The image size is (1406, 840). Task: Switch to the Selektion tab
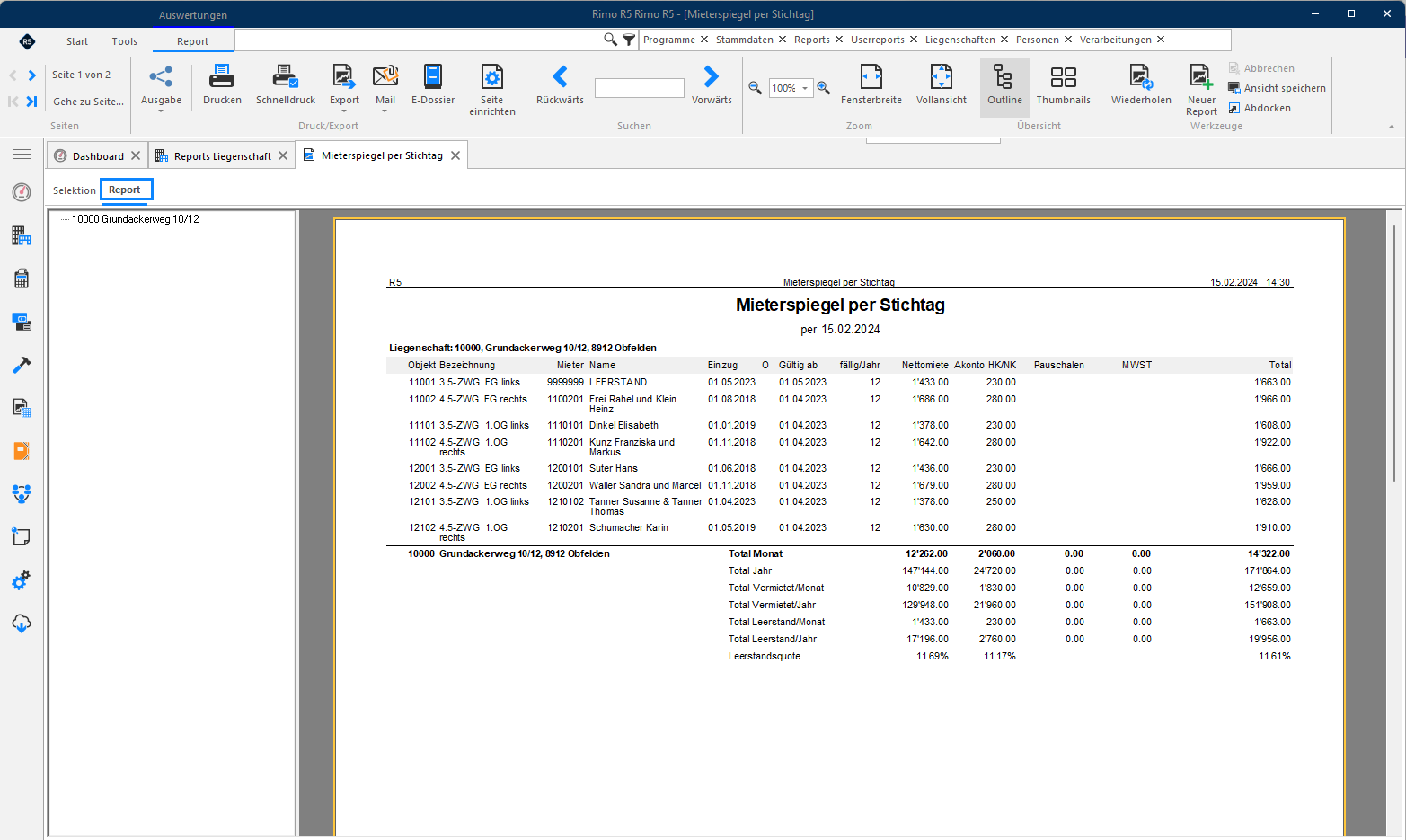pos(75,190)
